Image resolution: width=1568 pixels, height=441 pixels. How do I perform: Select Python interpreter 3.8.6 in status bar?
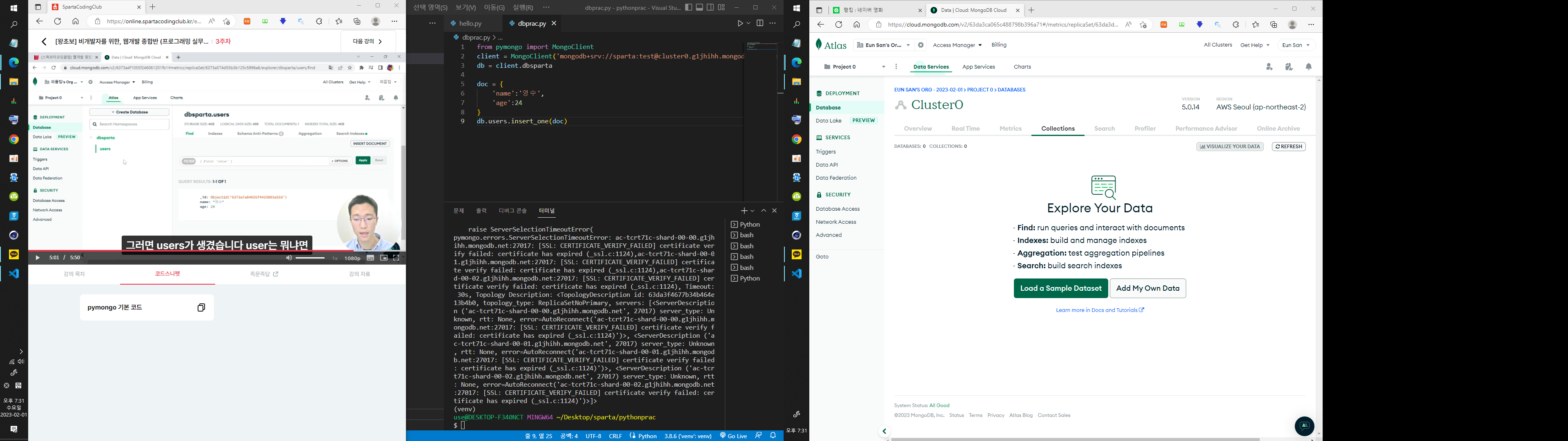[688, 436]
